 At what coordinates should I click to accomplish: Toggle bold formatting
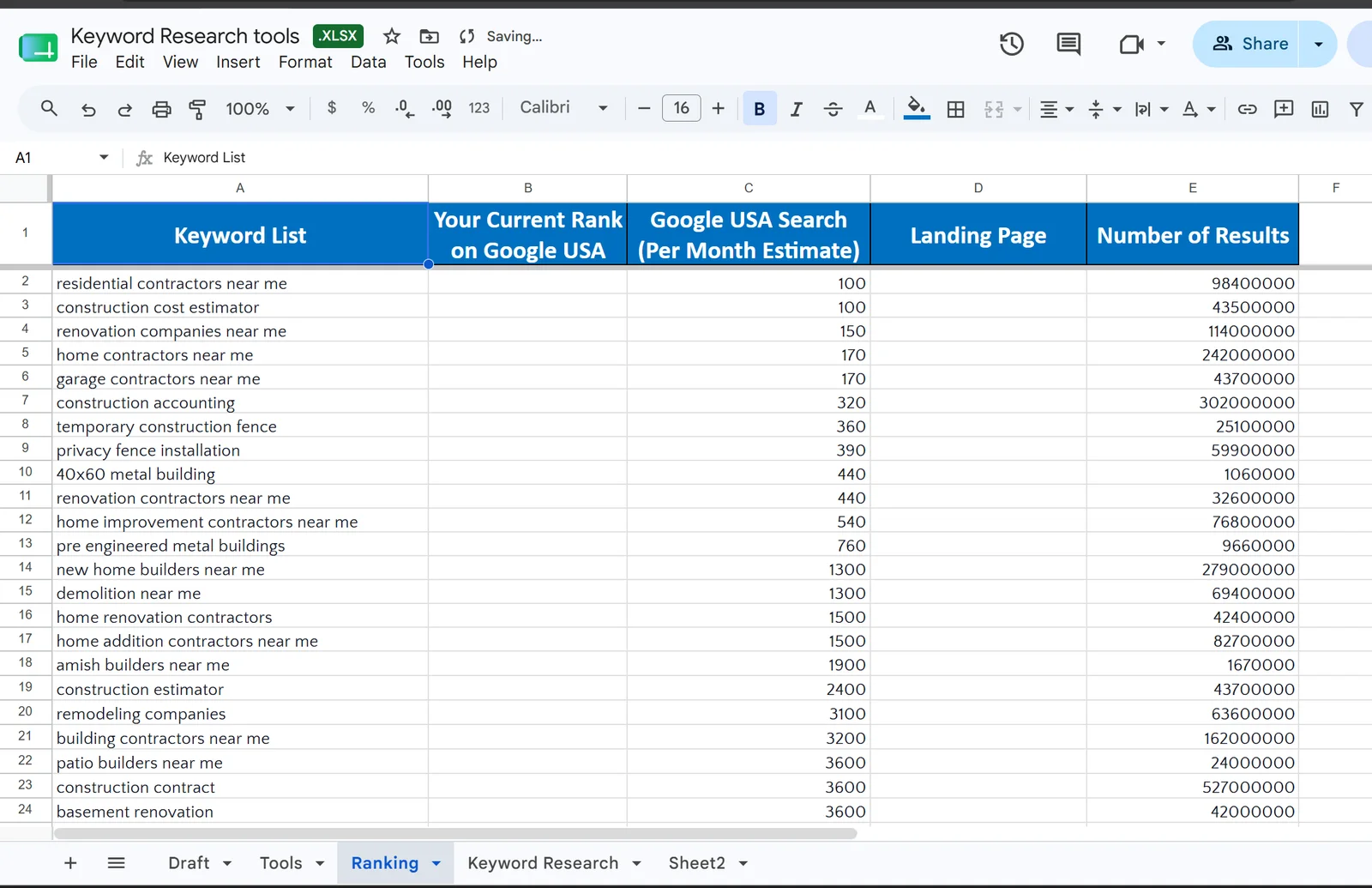(760, 109)
